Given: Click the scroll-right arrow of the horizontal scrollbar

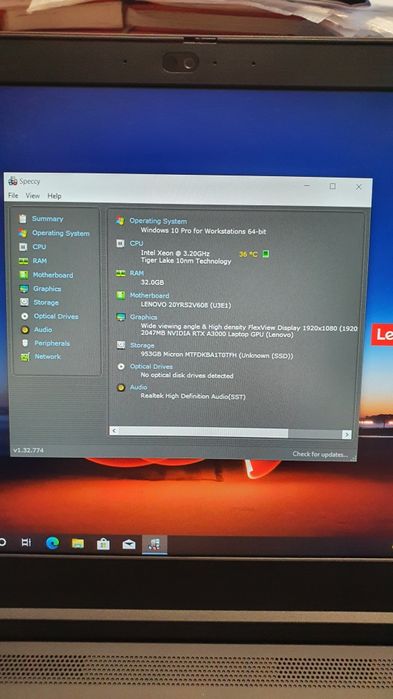Looking at the screenshot, I should 347,434.
